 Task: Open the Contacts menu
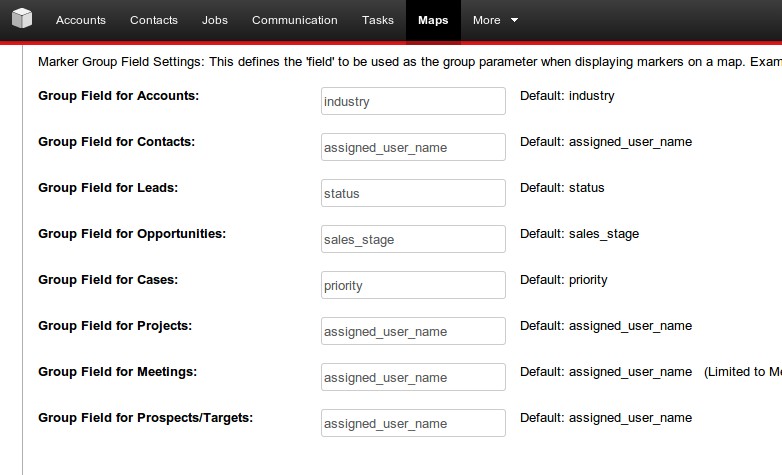(x=154, y=20)
